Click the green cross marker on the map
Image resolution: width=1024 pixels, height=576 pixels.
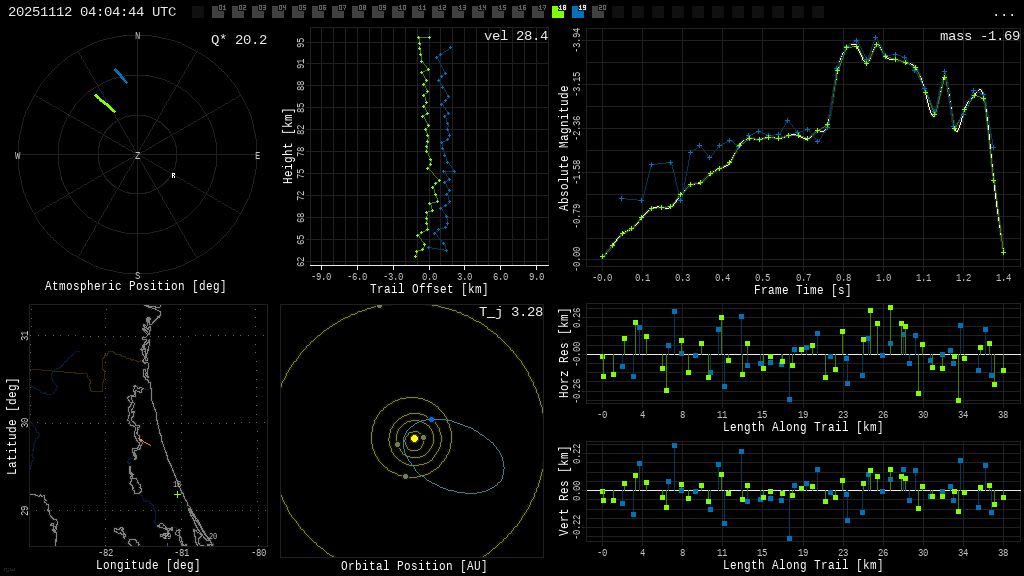click(178, 494)
